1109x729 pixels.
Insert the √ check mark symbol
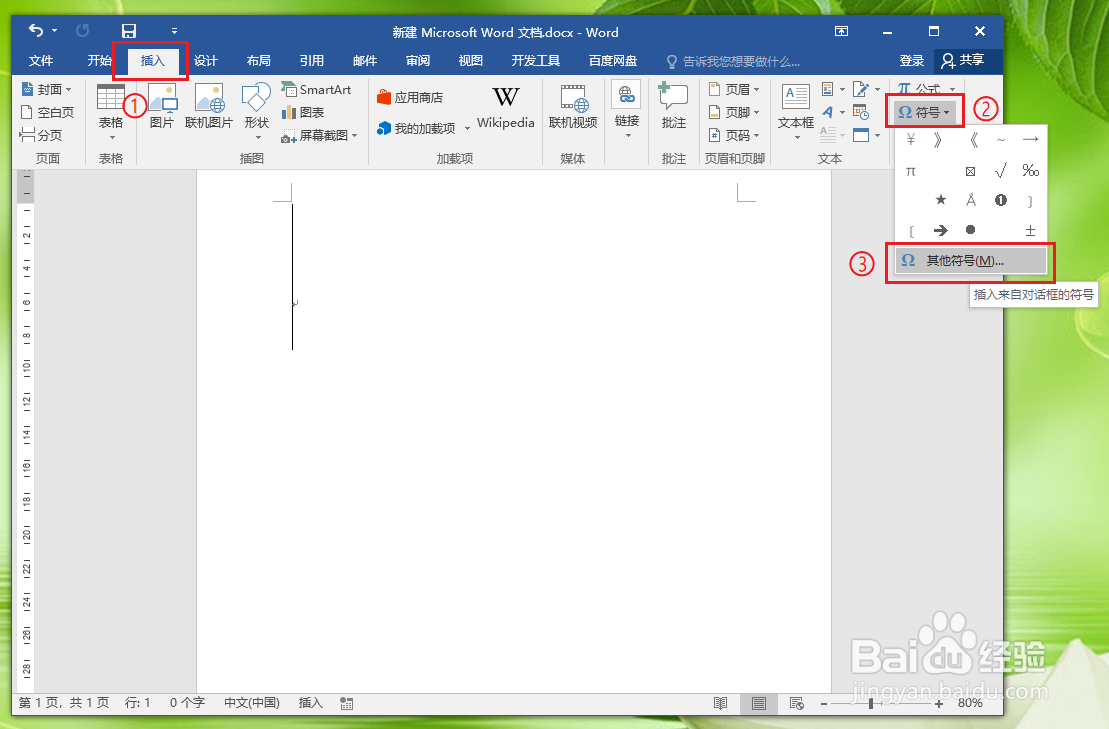pyautogui.click(x=1000, y=170)
